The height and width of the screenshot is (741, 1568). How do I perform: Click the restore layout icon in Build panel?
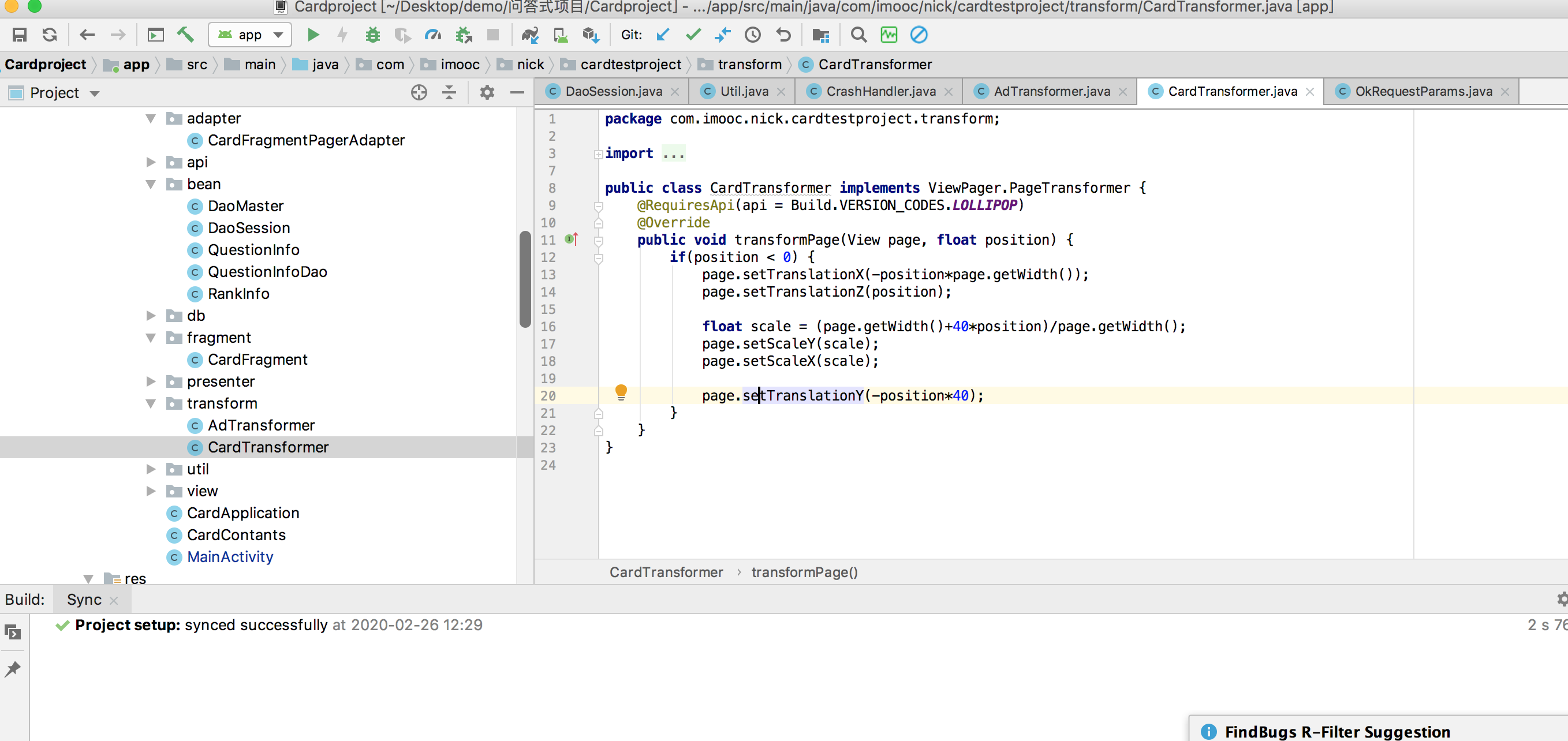13,632
